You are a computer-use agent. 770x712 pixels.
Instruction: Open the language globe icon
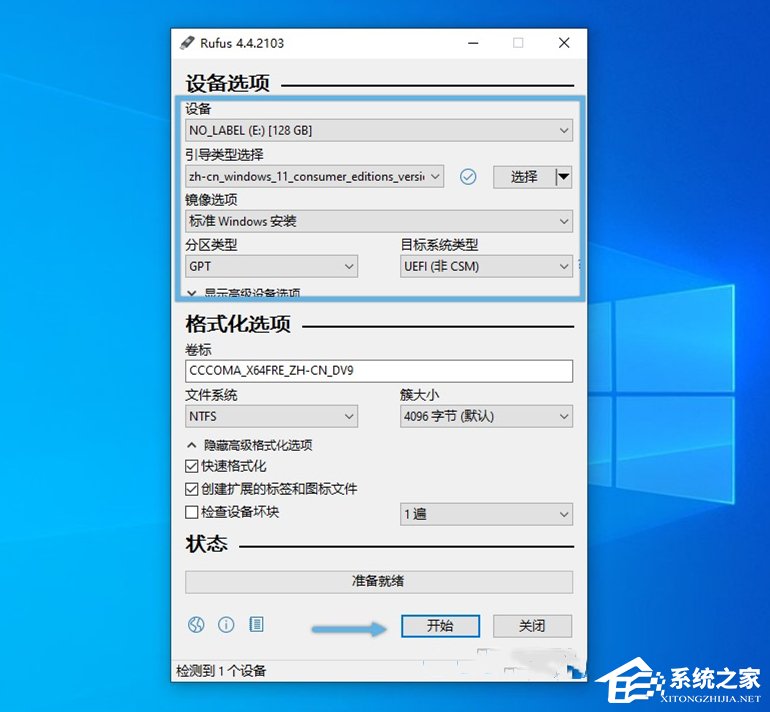[196, 625]
